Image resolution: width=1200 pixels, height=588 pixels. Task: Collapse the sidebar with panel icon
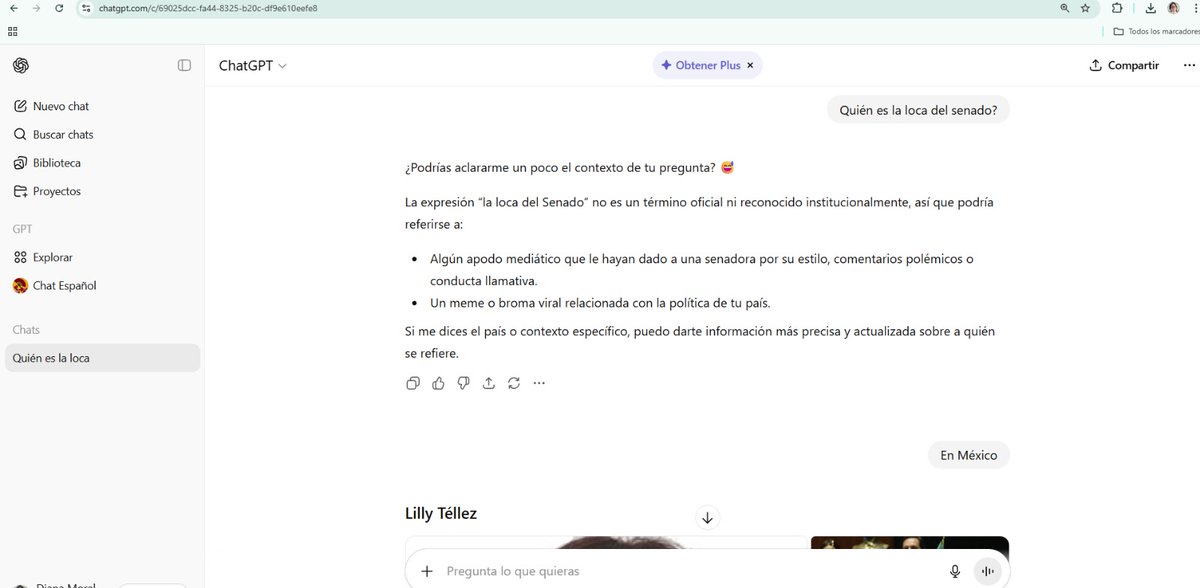[x=184, y=65]
